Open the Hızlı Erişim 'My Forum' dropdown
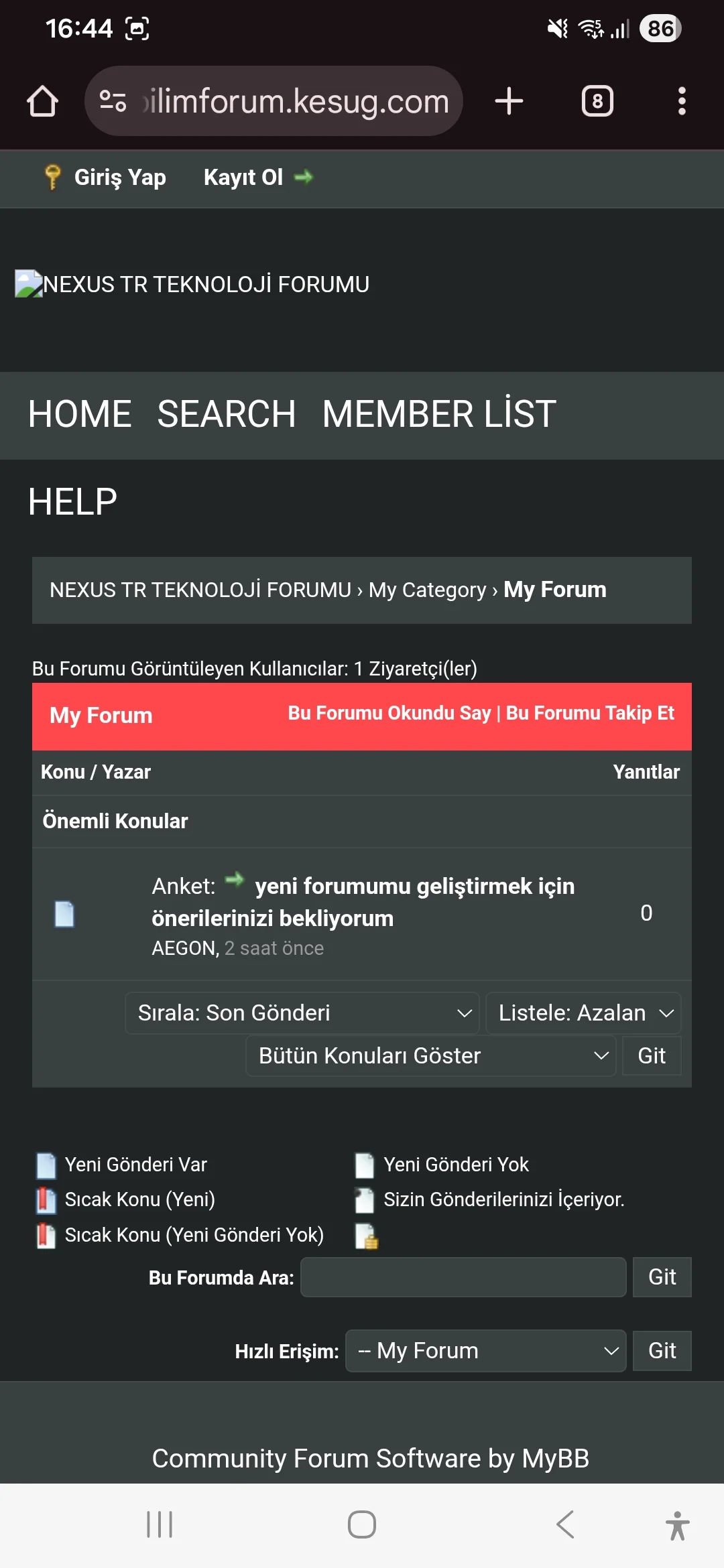 coord(485,1351)
